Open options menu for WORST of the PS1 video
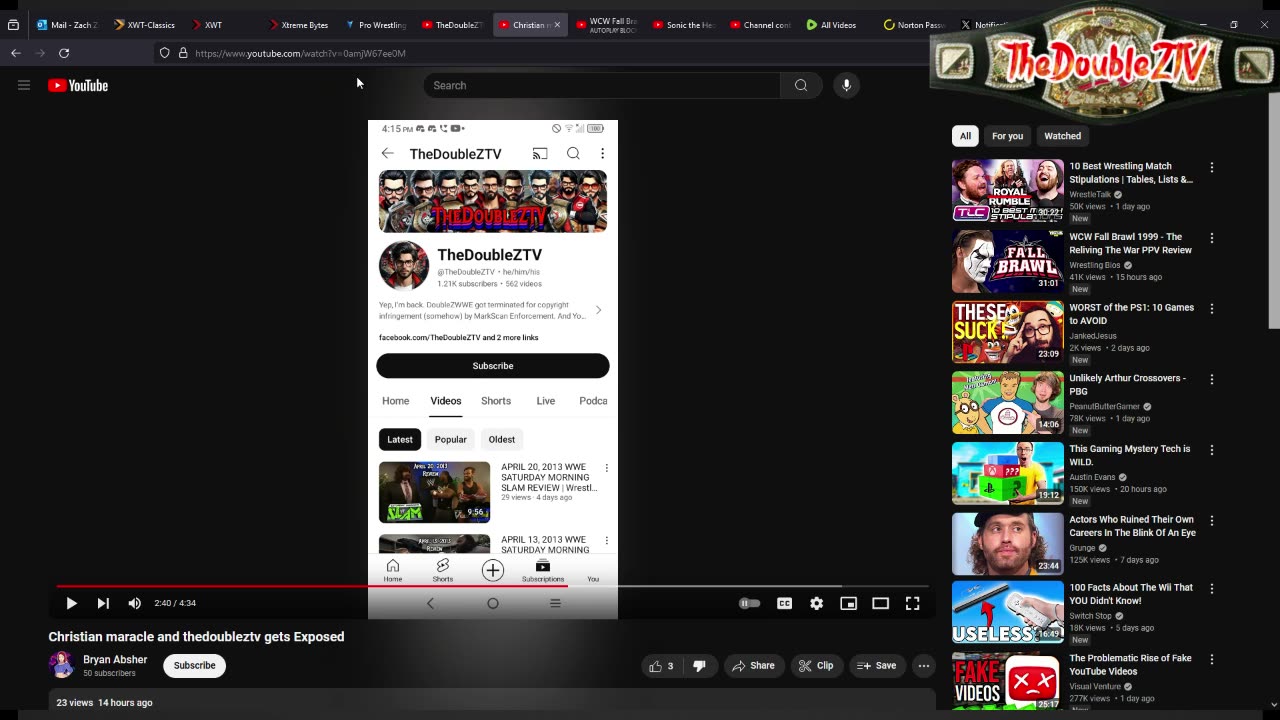The width and height of the screenshot is (1280, 720). [1212, 309]
